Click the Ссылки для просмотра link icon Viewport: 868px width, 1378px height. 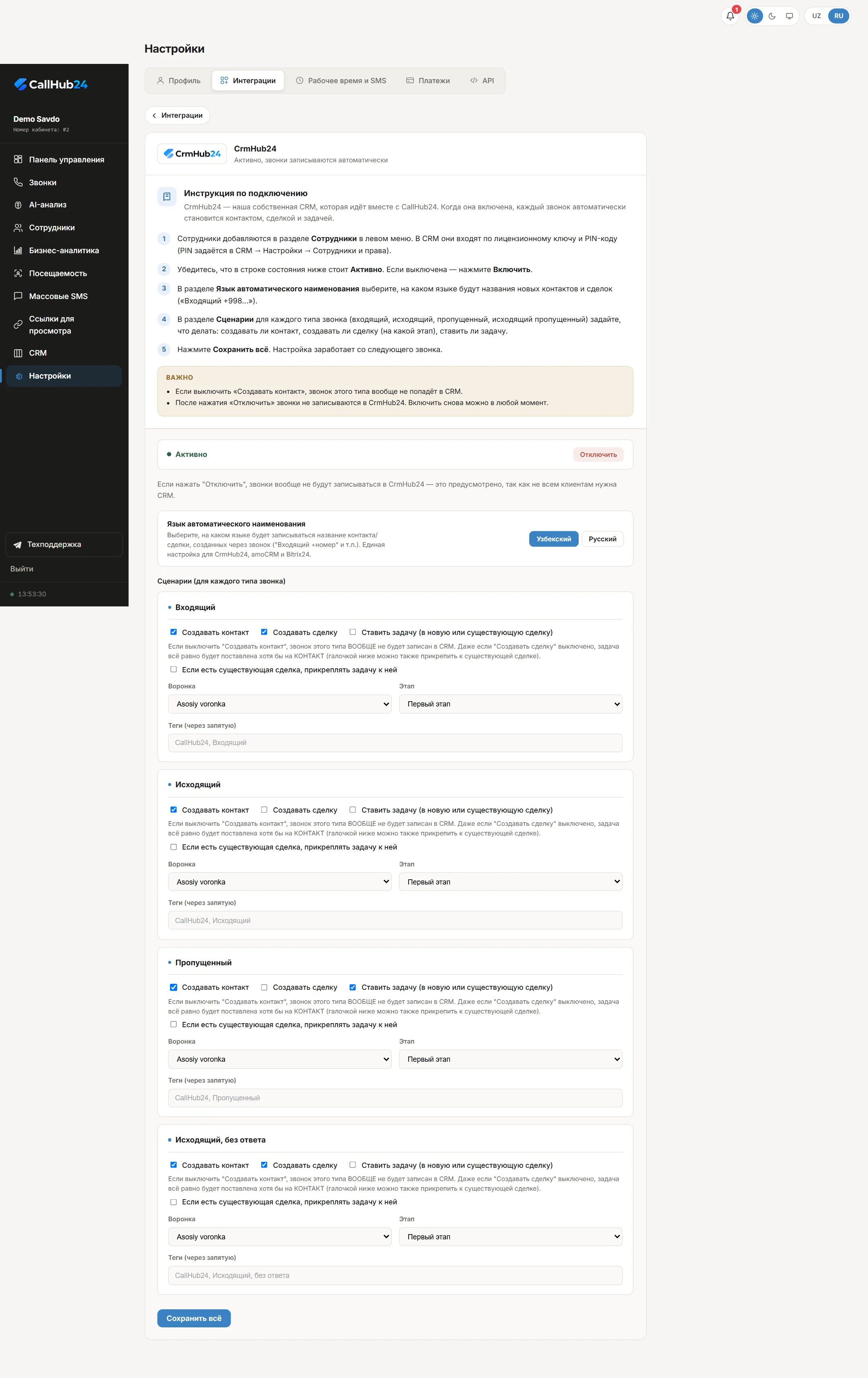point(18,324)
